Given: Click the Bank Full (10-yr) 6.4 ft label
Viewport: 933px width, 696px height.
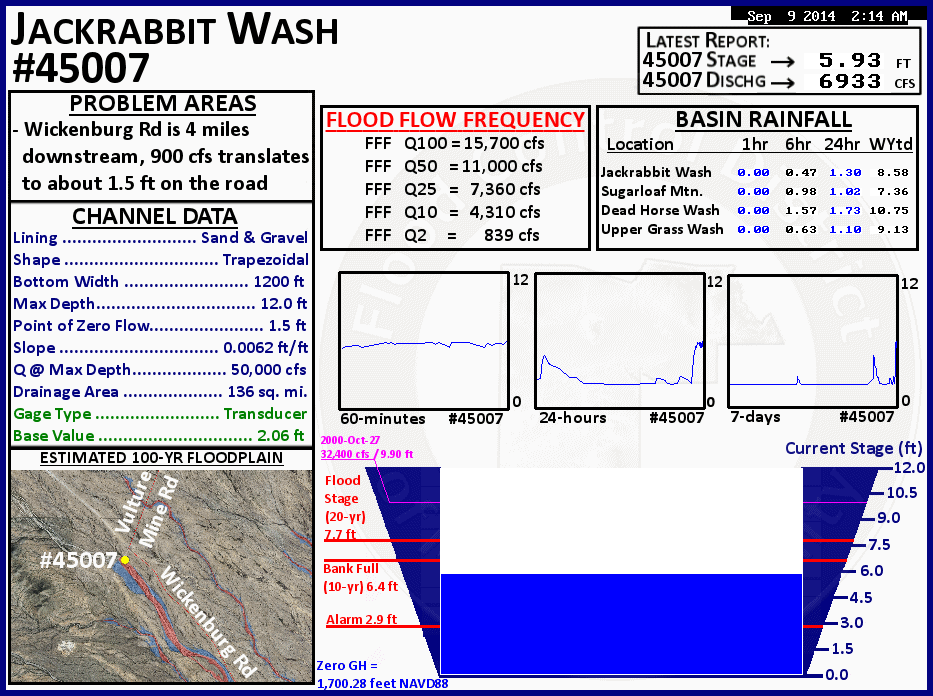Looking at the screenshot, I should [361, 578].
